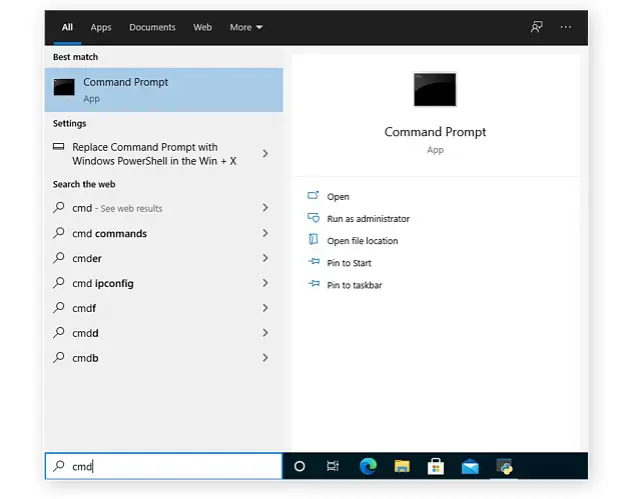Launch File Explorer from taskbar
Screen dimensions: 636x499
coord(402,466)
